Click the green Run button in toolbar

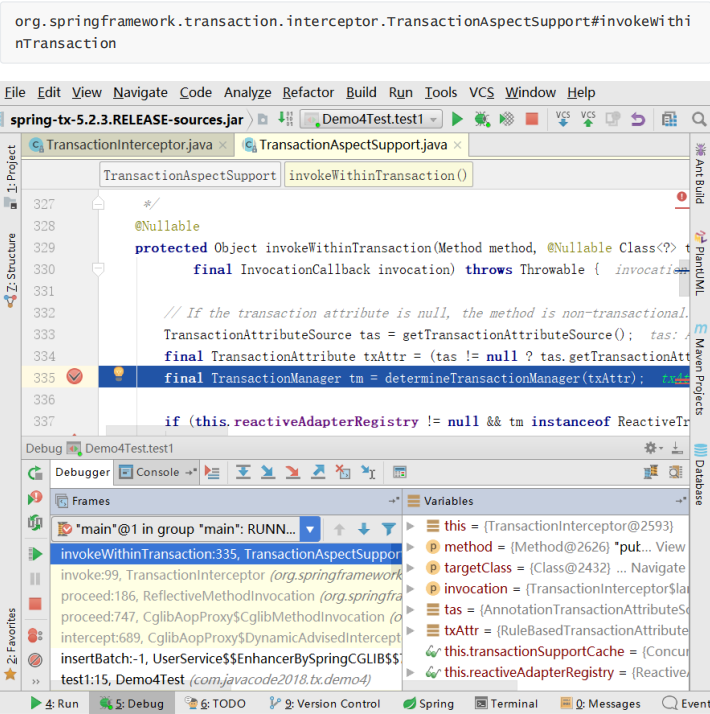coord(457,119)
